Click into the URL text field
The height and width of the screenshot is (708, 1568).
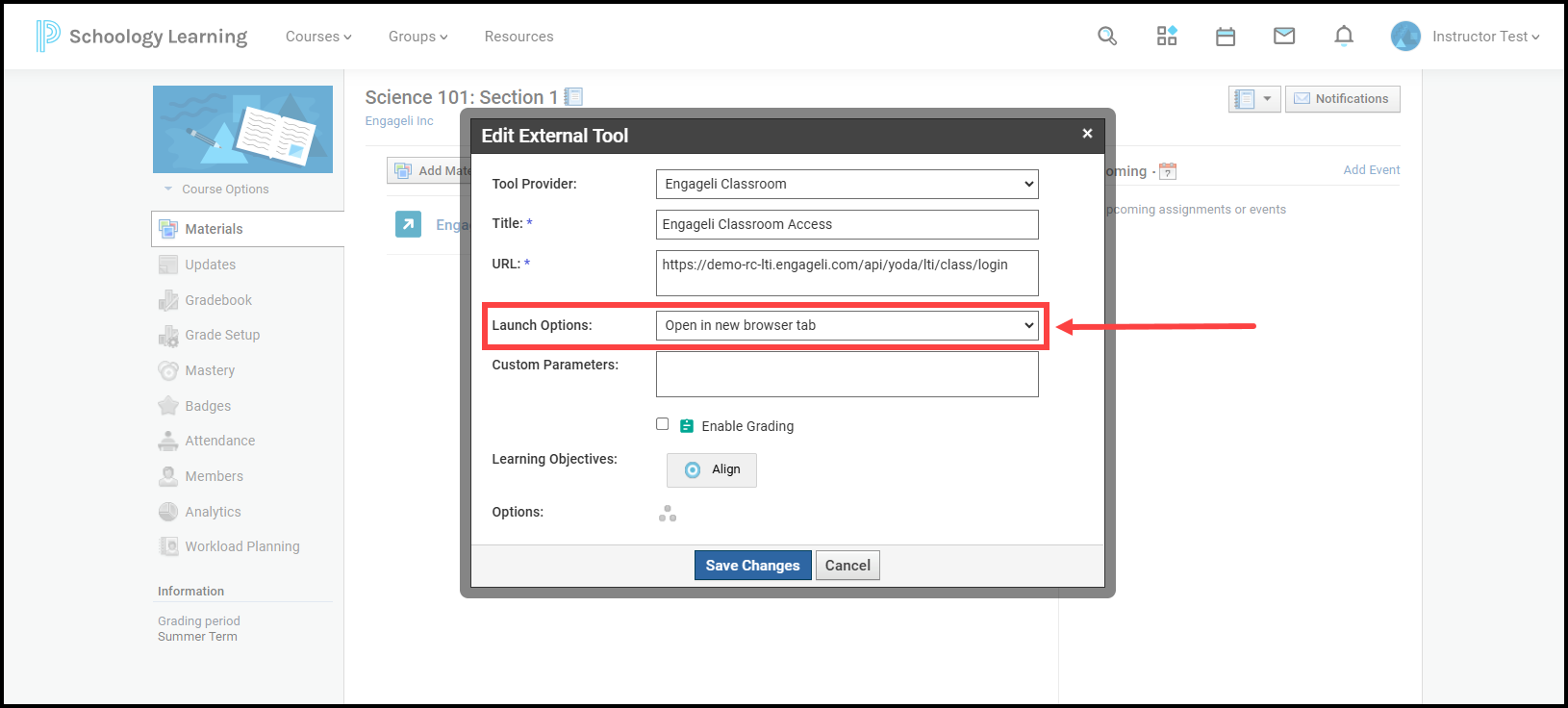847,273
